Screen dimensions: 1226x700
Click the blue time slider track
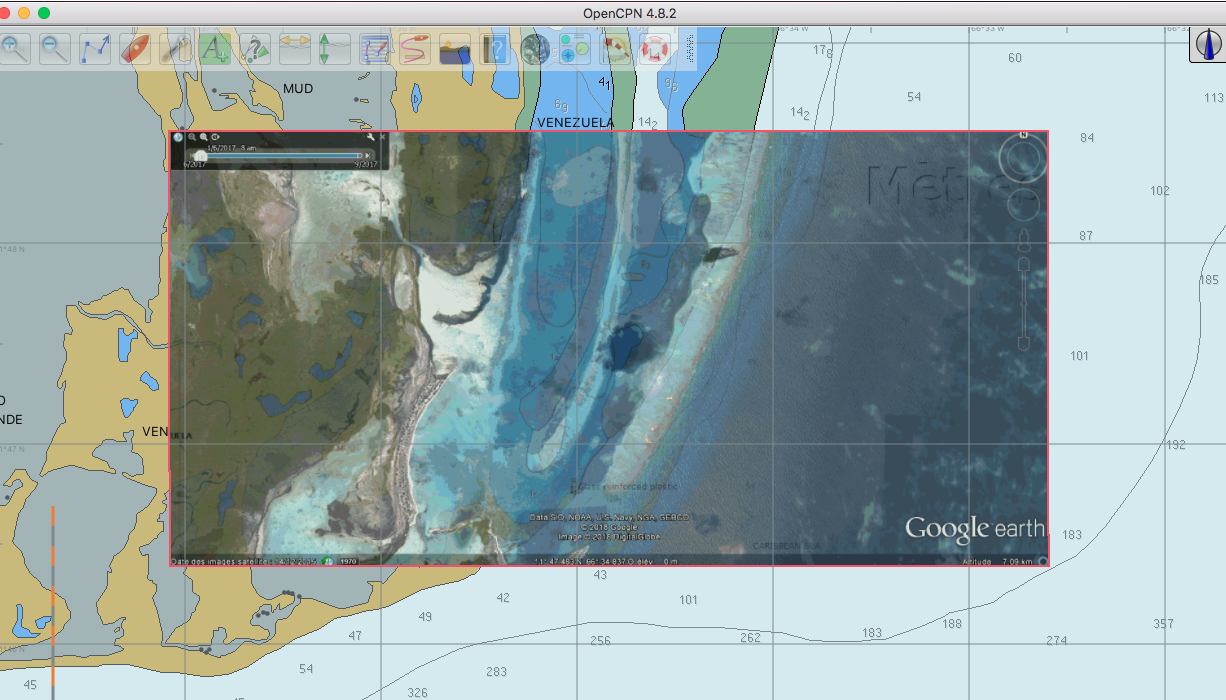[x=282, y=156]
